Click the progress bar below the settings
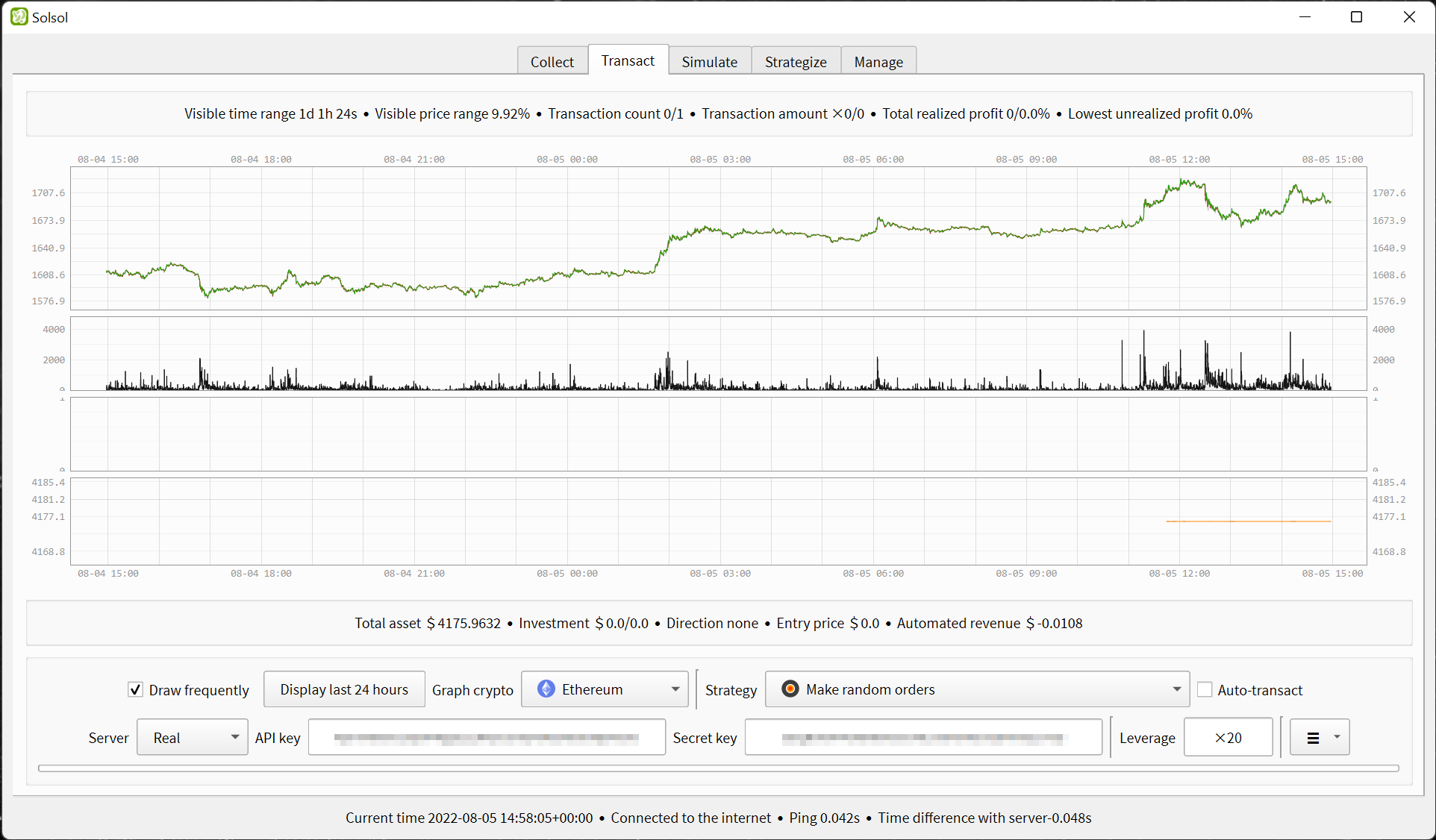 pos(718,768)
